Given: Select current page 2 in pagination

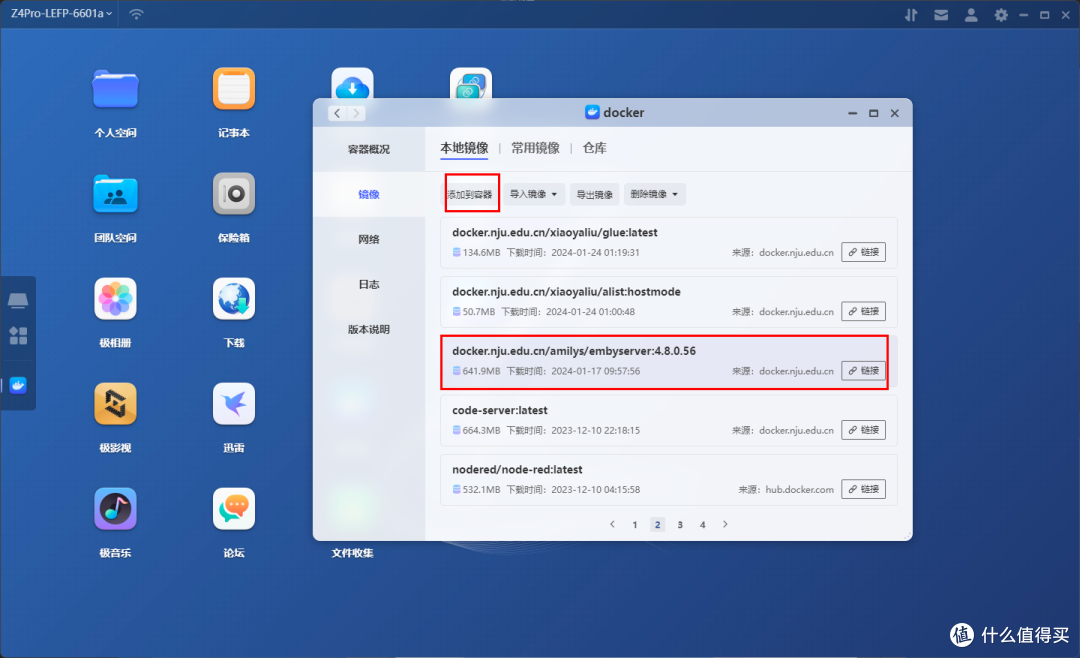Looking at the screenshot, I should coord(657,525).
